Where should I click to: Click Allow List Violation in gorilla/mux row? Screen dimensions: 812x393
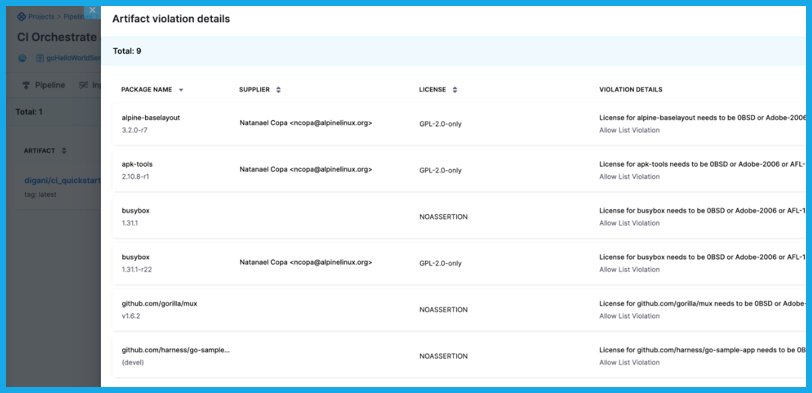tap(630, 316)
